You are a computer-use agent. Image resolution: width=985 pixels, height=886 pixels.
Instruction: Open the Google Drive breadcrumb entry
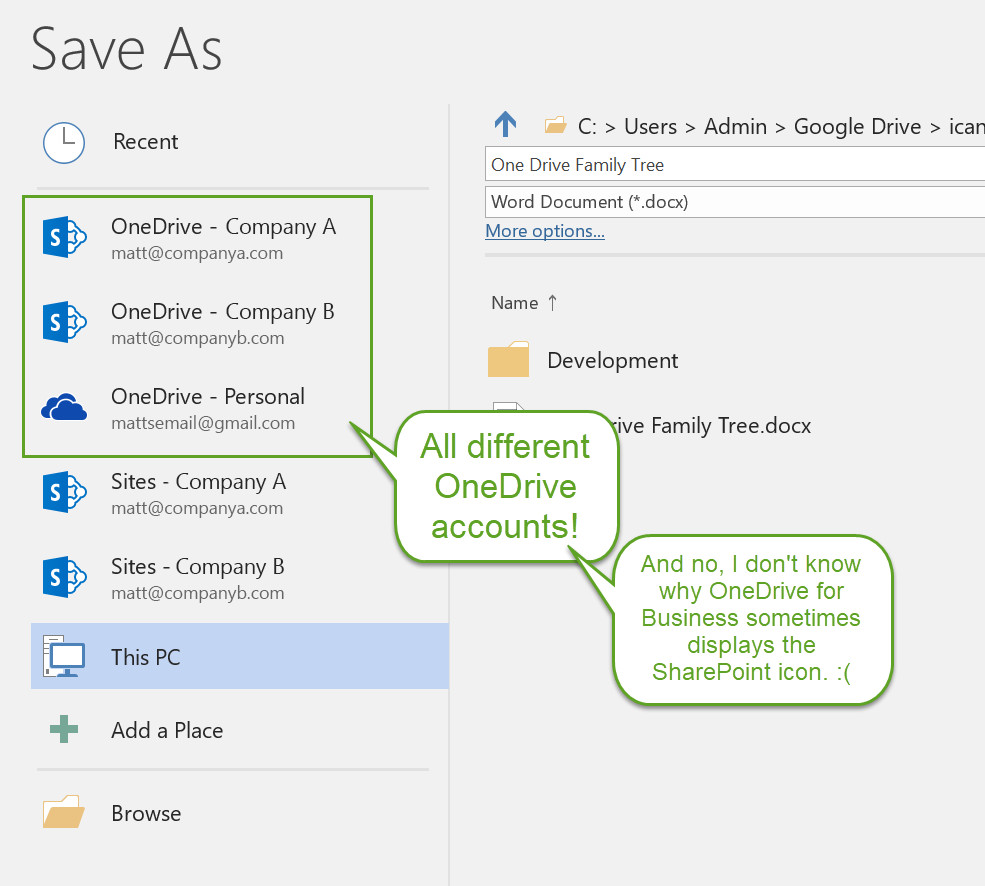coord(856,126)
